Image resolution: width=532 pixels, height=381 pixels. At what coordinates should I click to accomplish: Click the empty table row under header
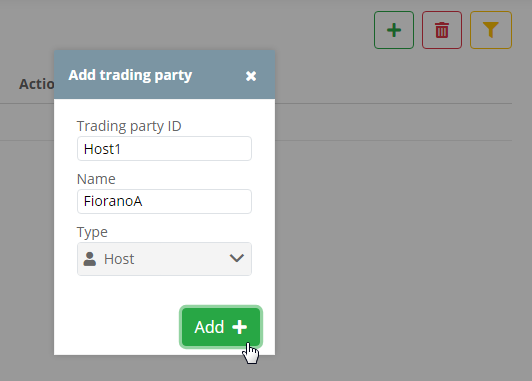[394, 122]
